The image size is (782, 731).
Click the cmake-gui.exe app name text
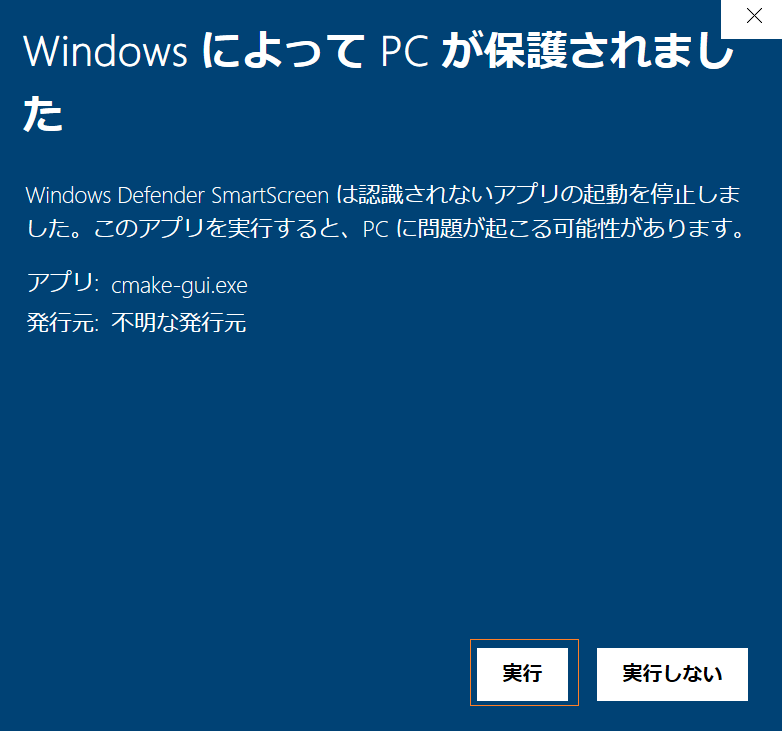[179, 286]
